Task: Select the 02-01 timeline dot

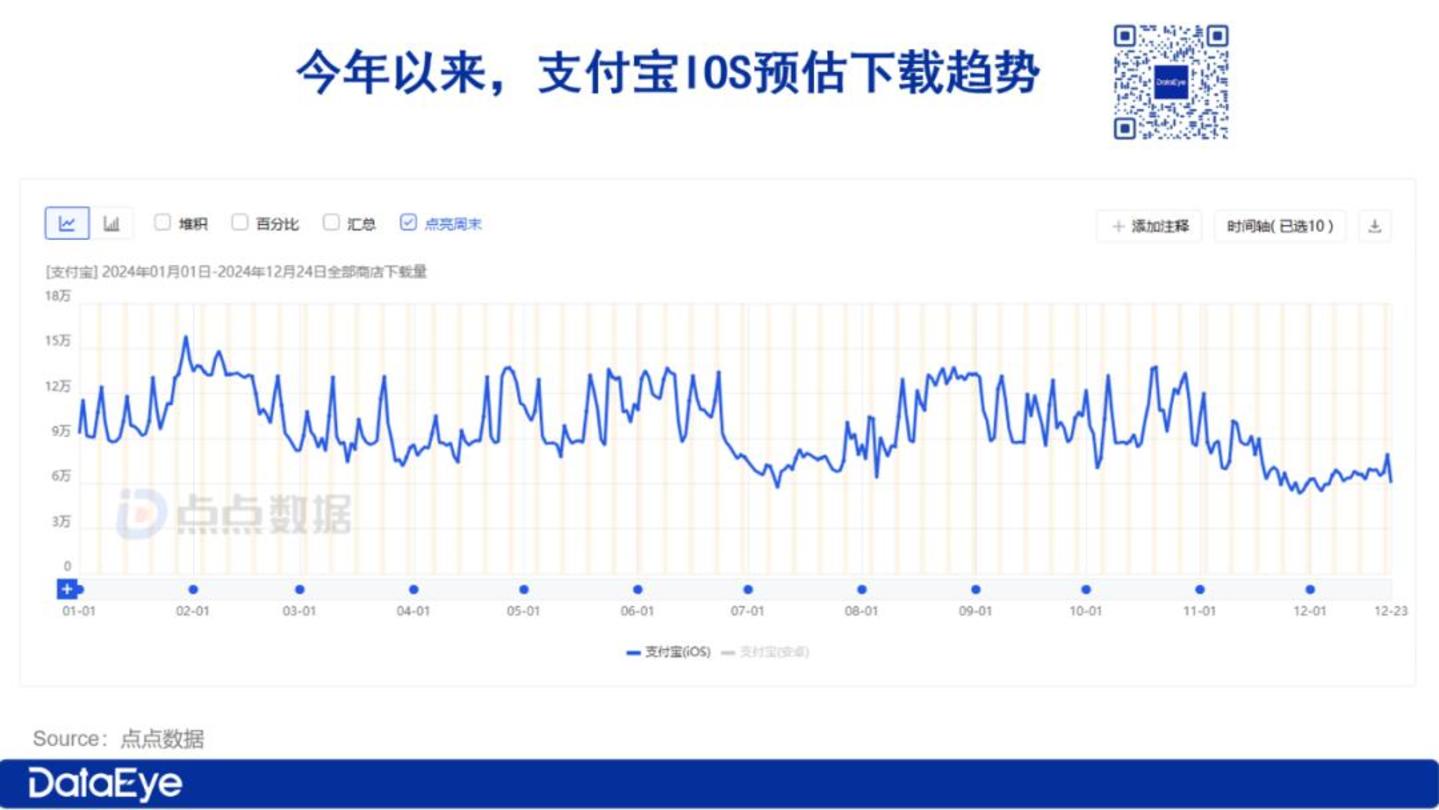Action: coord(193,590)
